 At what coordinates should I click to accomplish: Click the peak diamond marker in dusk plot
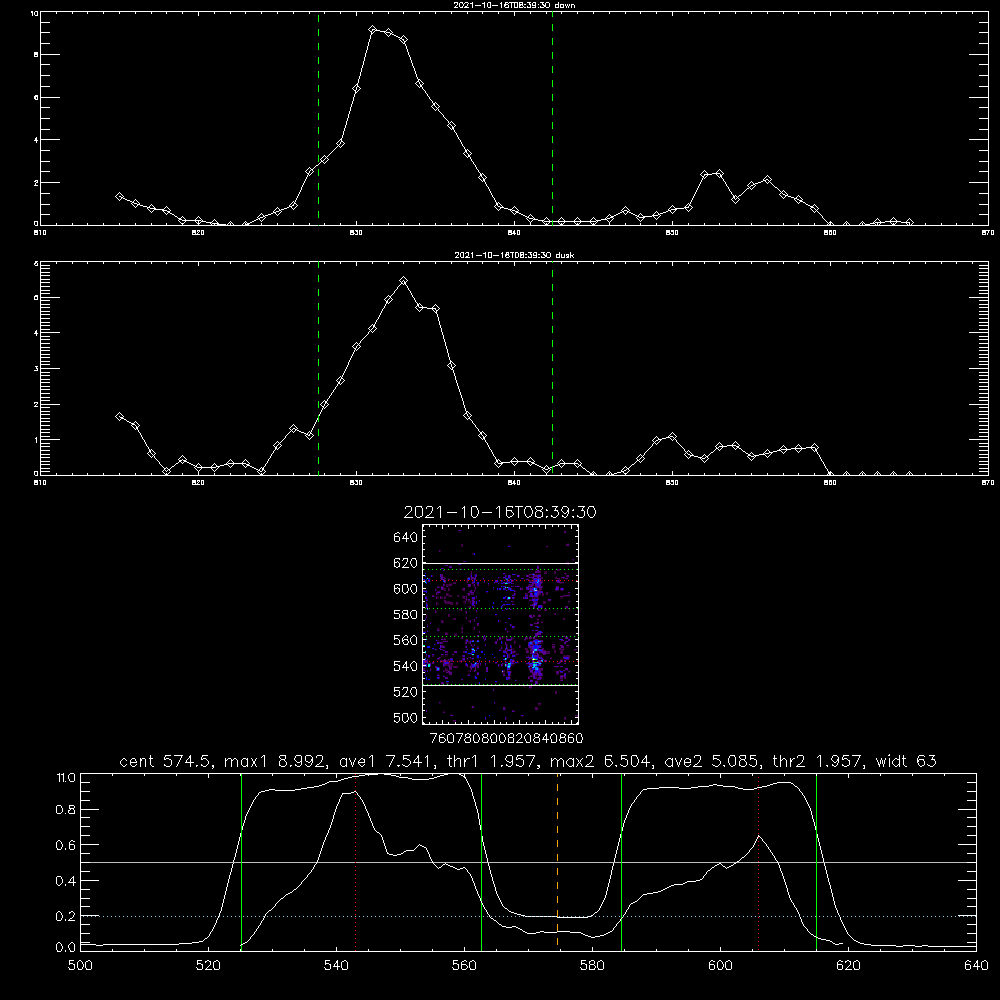(403, 281)
